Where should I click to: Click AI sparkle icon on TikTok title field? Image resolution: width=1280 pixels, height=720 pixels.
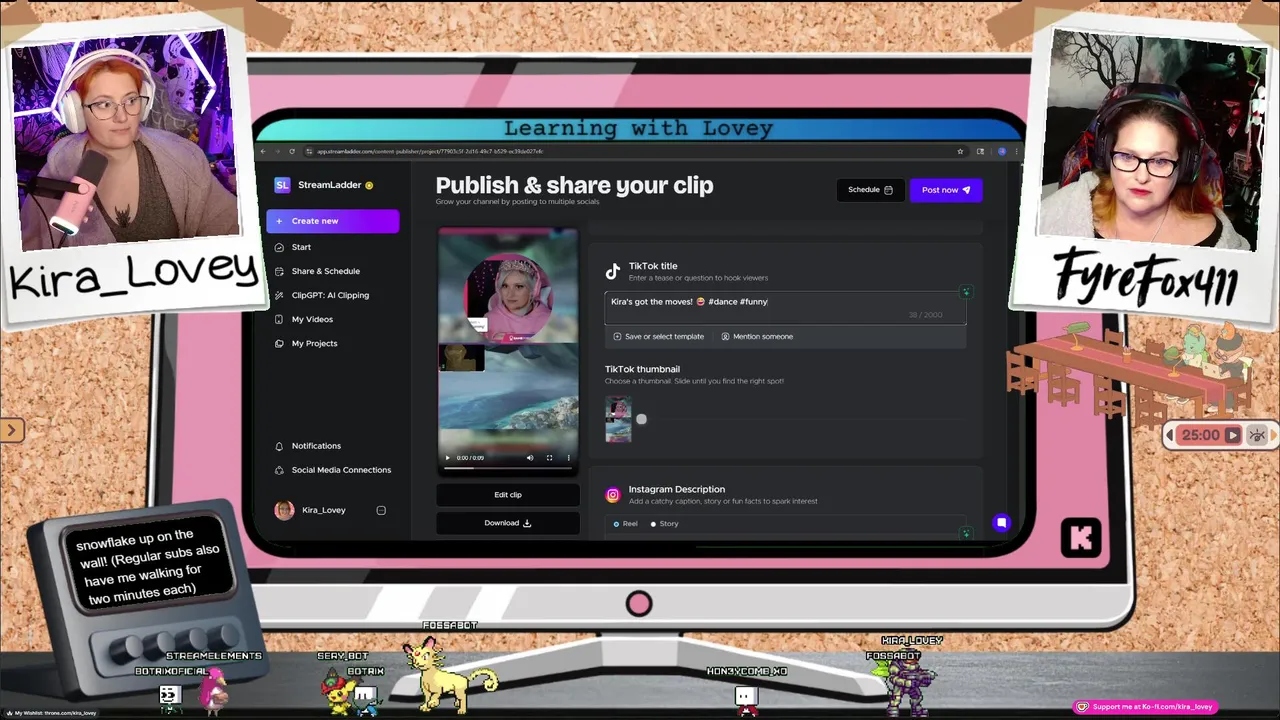966,292
